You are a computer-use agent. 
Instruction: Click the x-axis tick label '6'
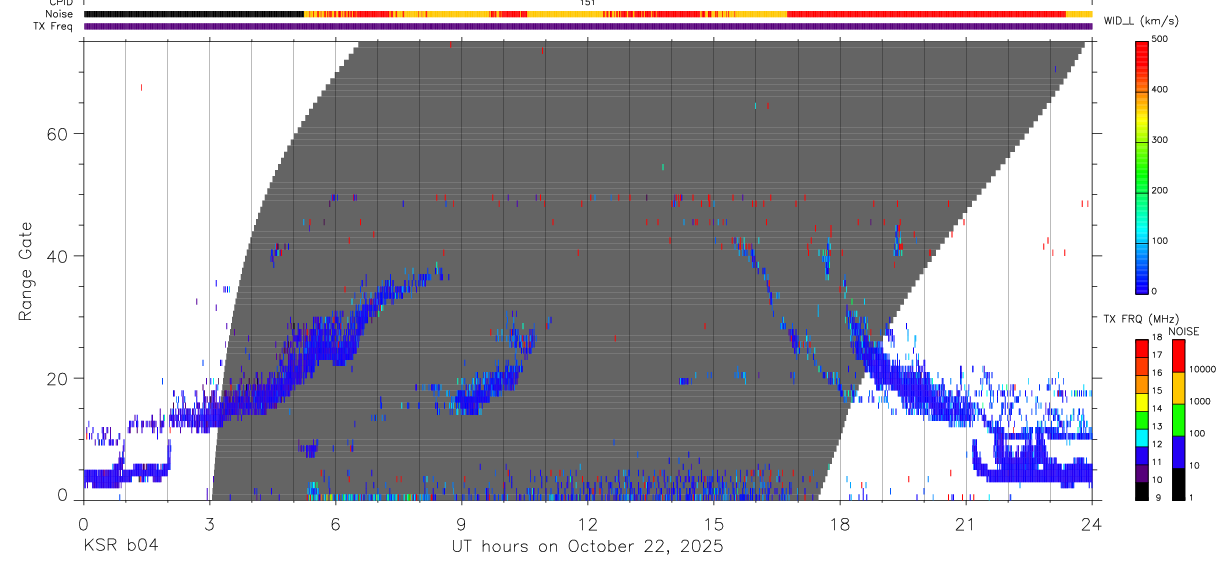(335, 524)
